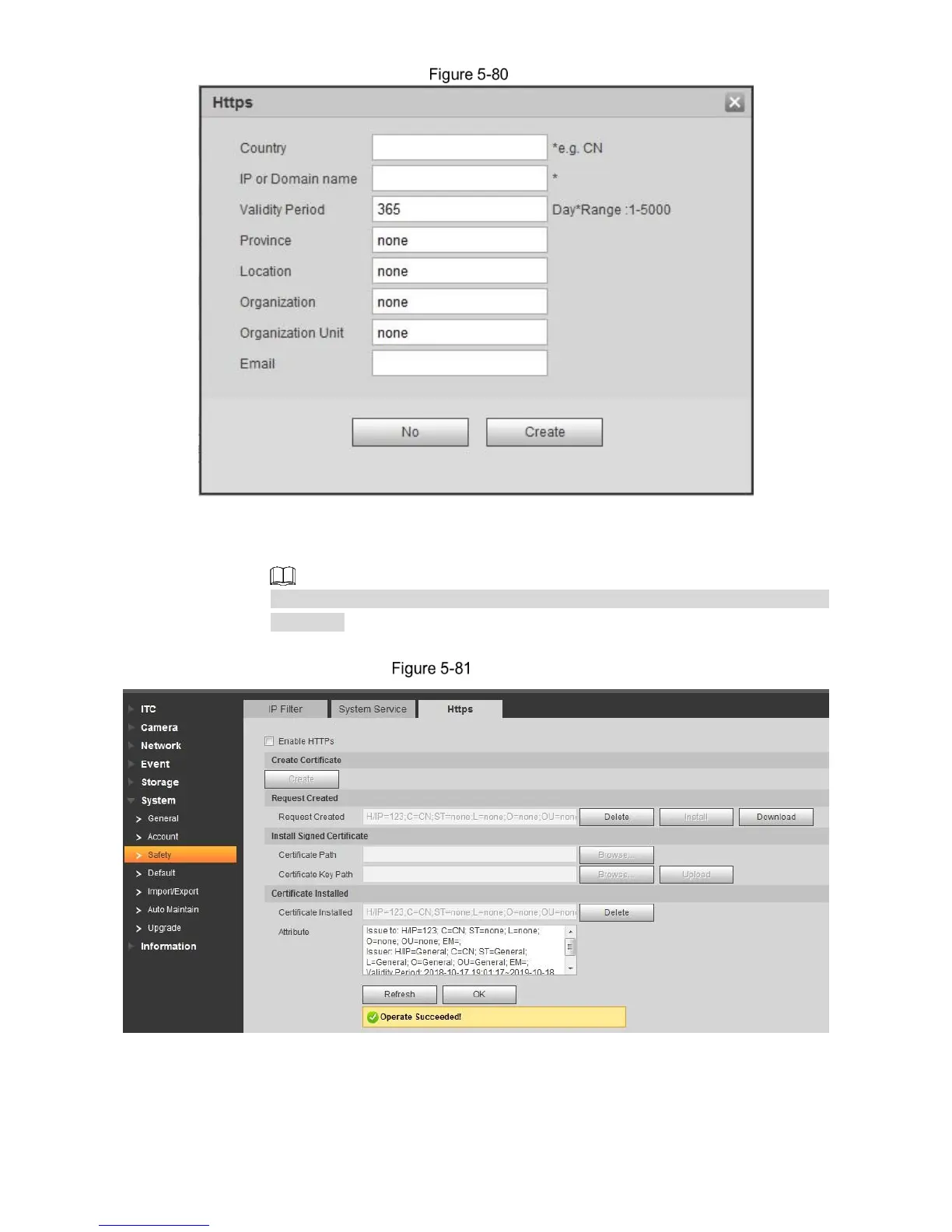
Task: Click the No button in Https dialog
Action: coord(410,432)
